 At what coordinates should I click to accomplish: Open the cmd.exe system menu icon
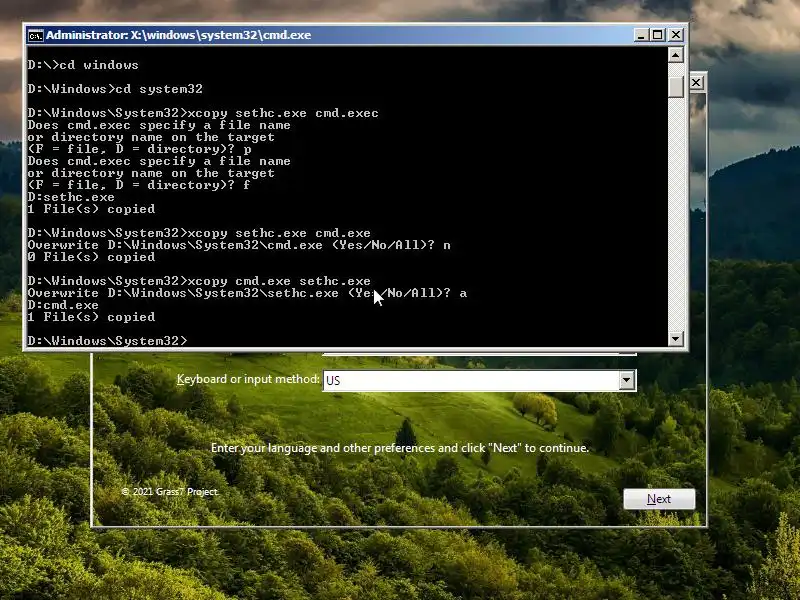coord(36,35)
